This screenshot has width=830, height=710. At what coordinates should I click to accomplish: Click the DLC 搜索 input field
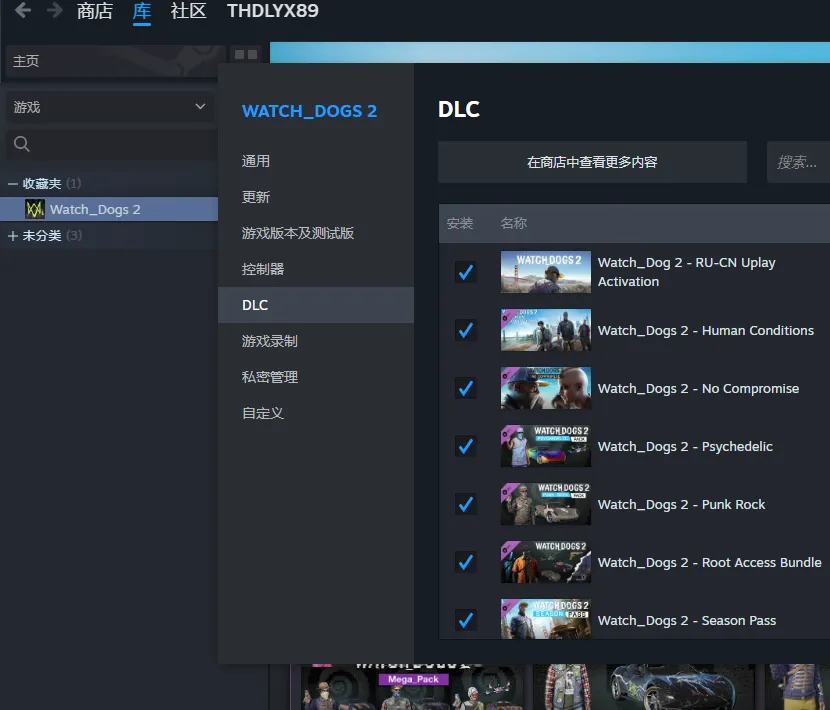800,162
